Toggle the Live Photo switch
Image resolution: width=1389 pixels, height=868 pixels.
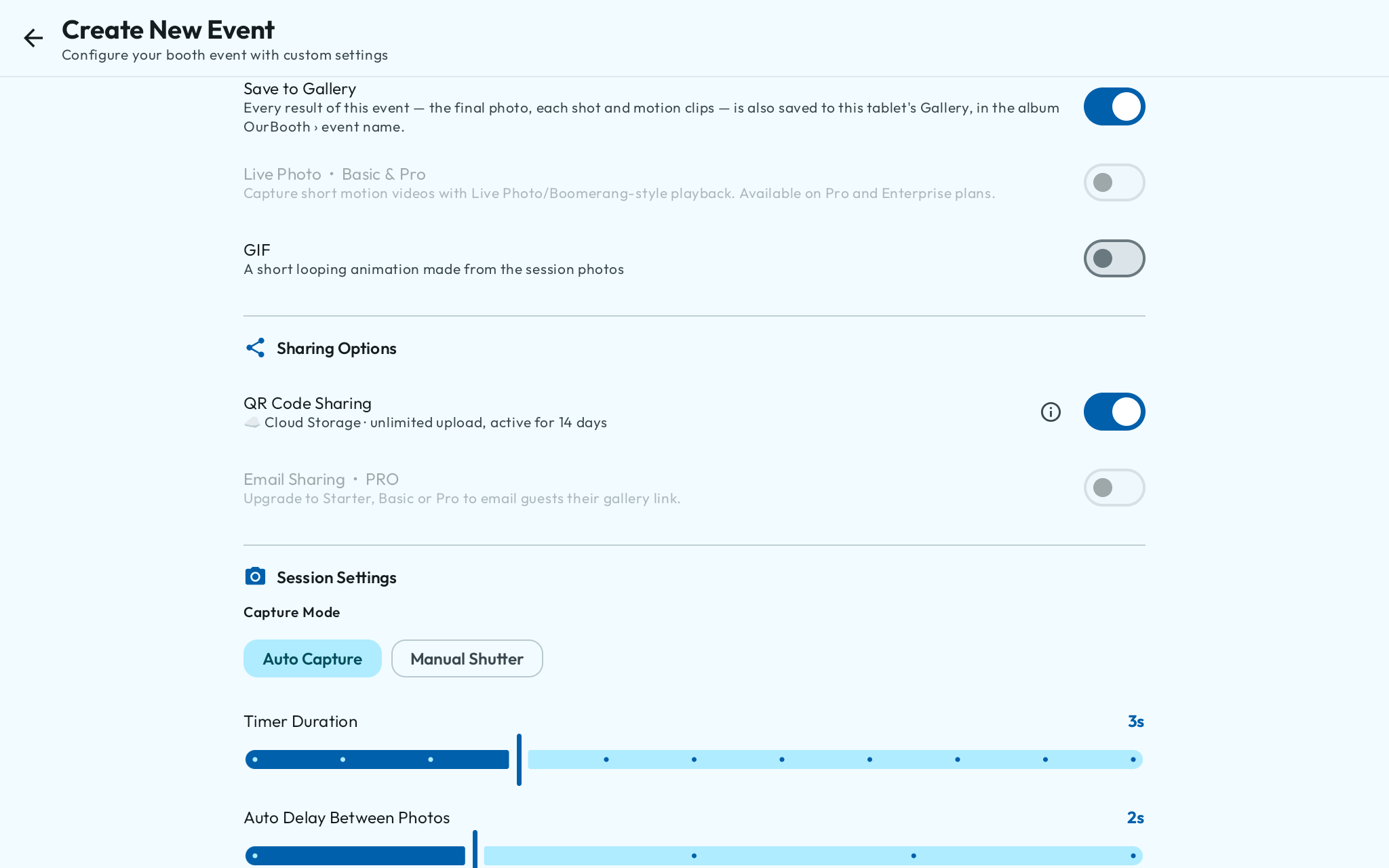click(x=1114, y=182)
